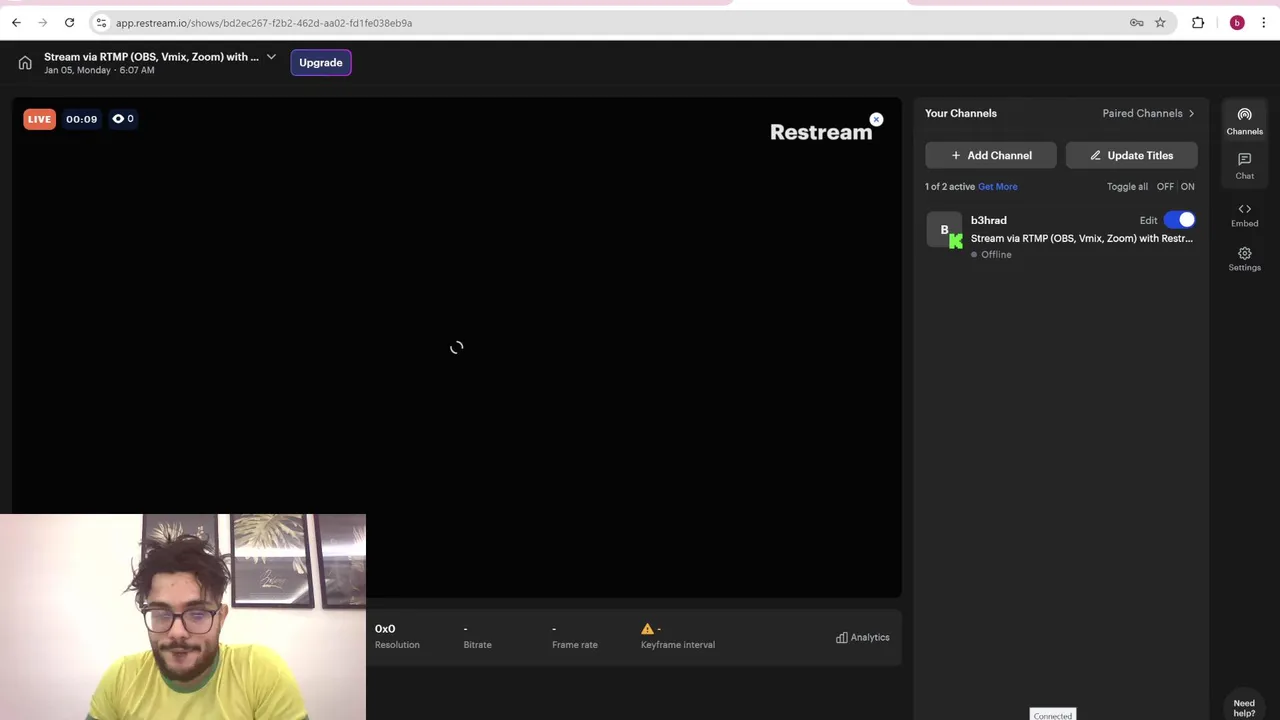Click the Upgrade button
Viewport: 1280px width, 720px height.
[321, 63]
